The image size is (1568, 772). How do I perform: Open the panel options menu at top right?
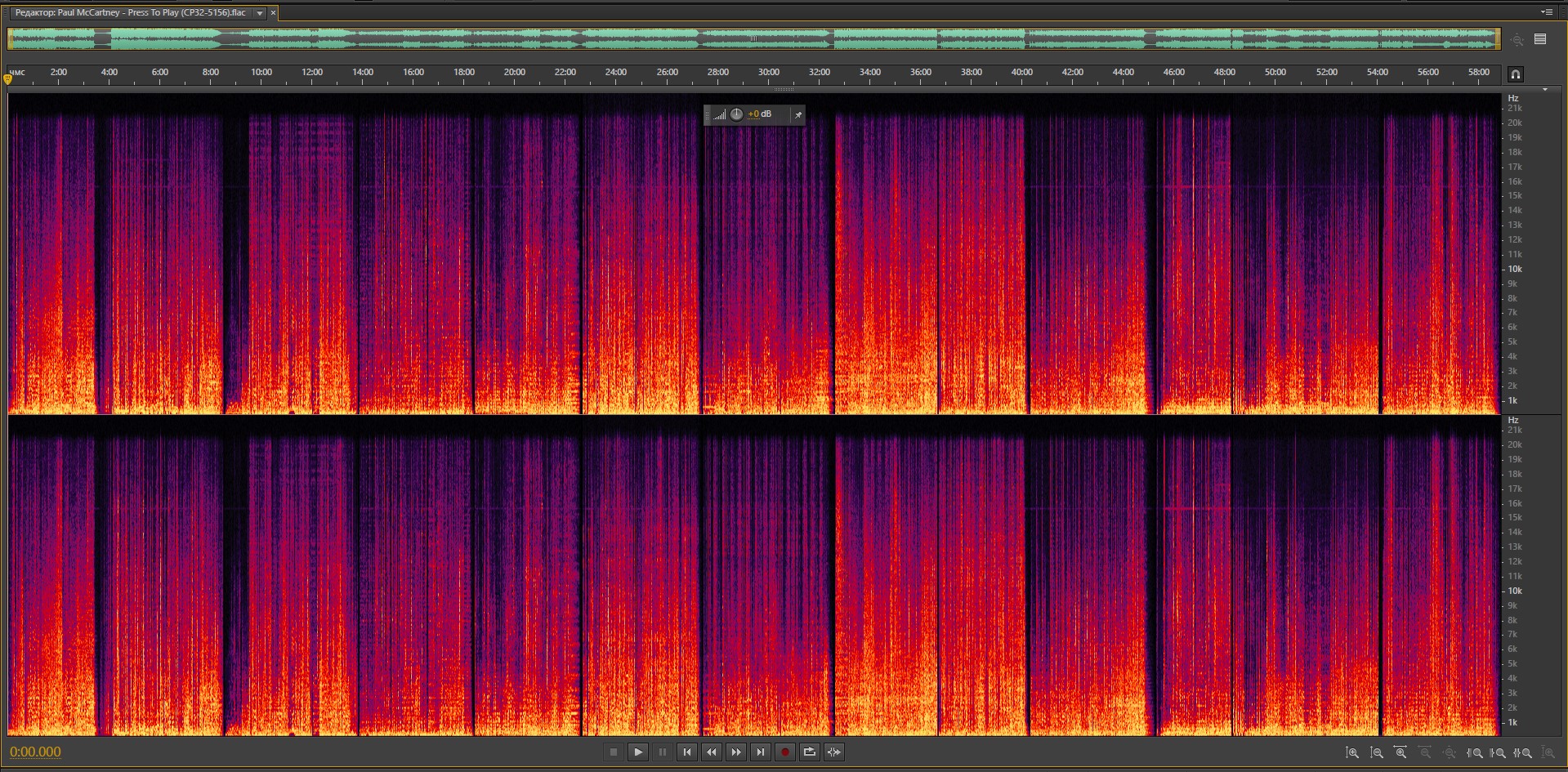(1546, 12)
